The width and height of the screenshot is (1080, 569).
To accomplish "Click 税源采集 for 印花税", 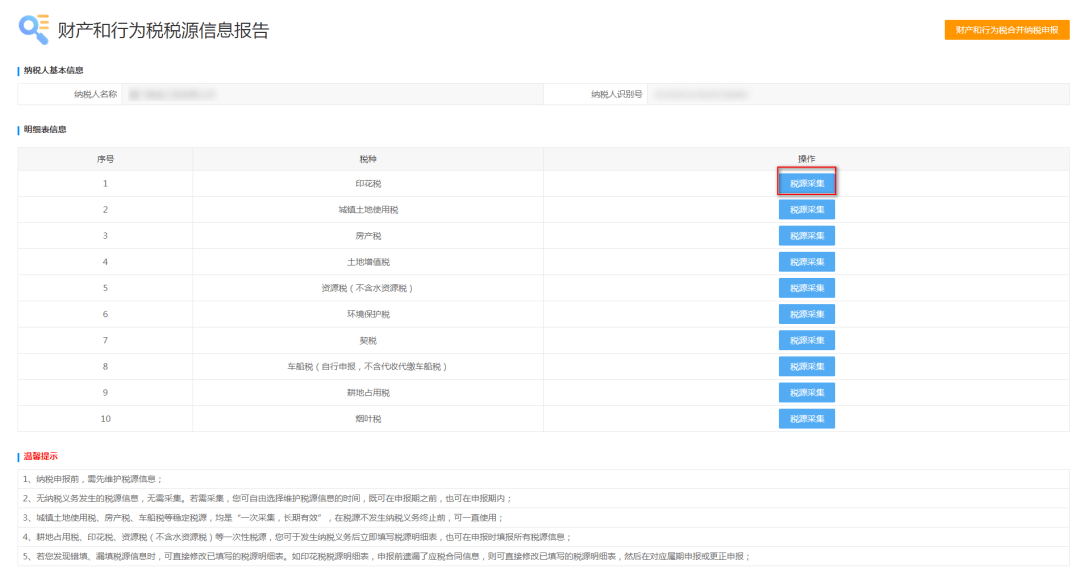I will click(x=806, y=183).
